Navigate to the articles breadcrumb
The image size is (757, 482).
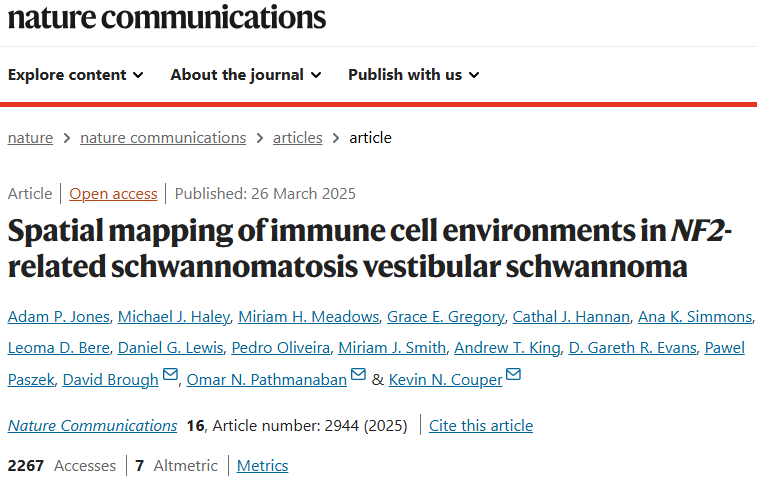pyautogui.click(x=297, y=138)
